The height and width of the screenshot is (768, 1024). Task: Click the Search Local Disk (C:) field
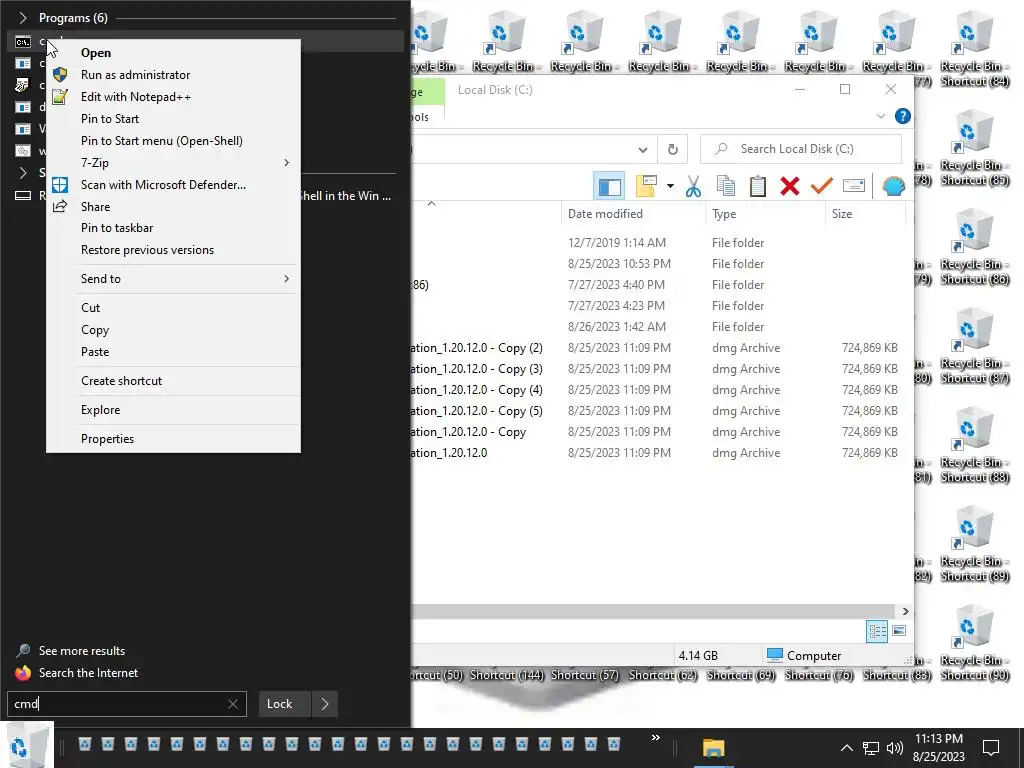801,149
